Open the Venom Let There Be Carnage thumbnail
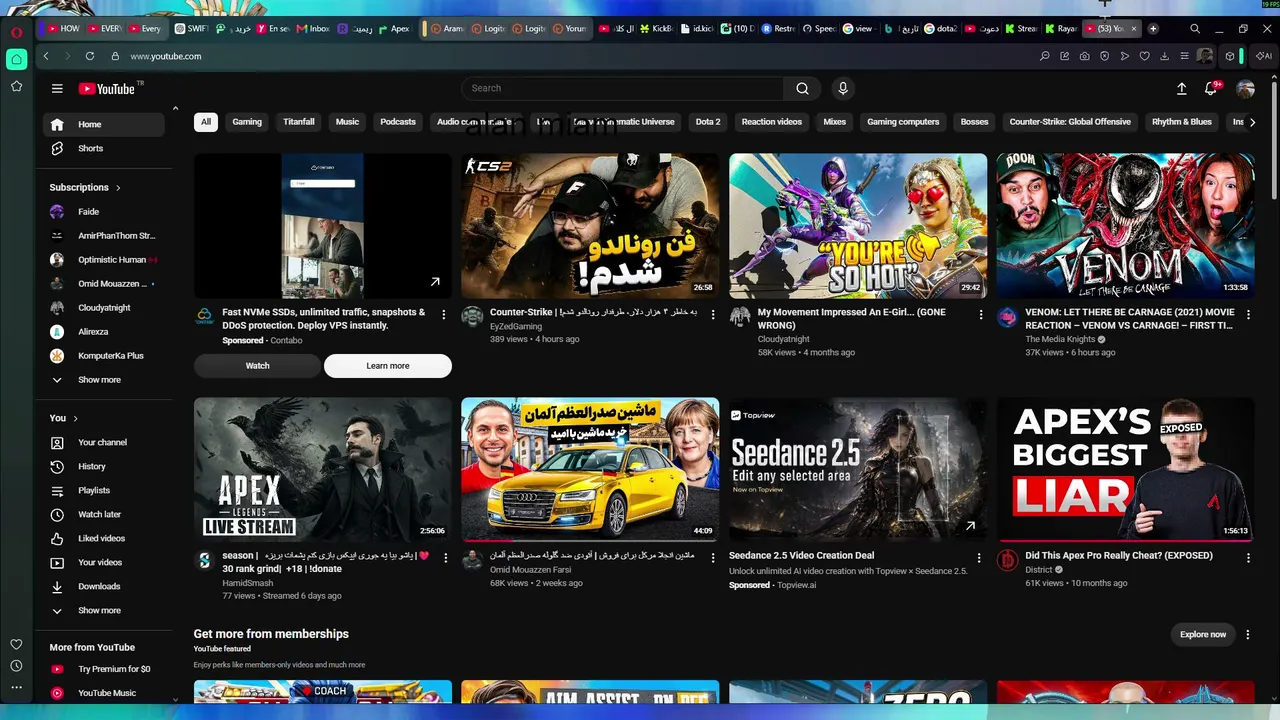Viewport: 1280px width, 720px height. click(1125, 226)
